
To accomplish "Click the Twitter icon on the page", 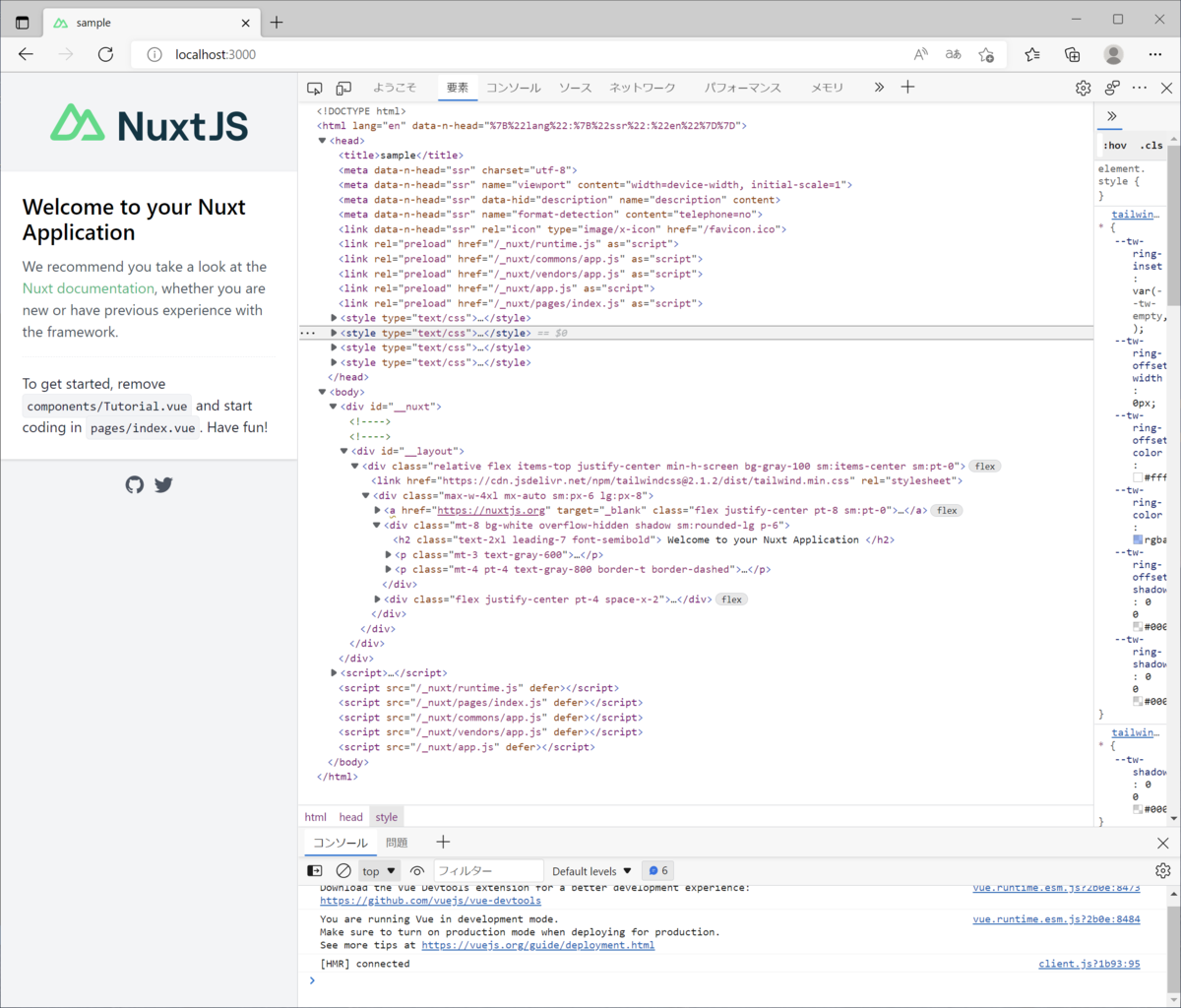I will [x=163, y=484].
